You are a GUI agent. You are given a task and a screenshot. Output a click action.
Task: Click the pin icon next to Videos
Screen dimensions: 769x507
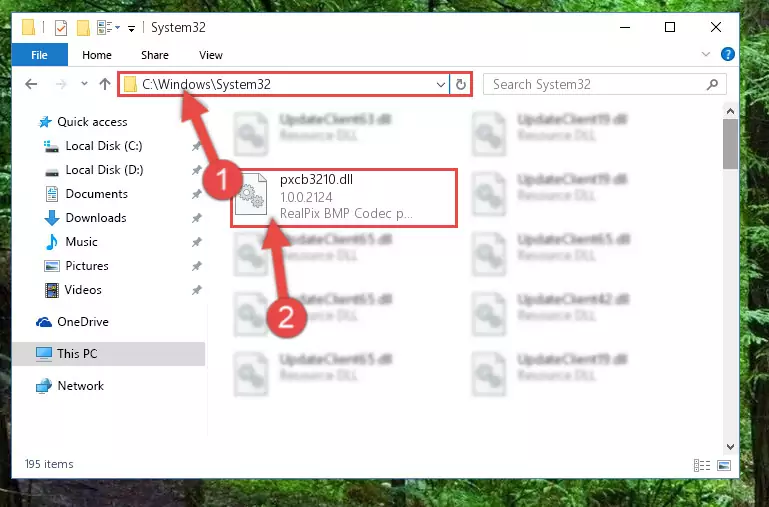click(197, 290)
